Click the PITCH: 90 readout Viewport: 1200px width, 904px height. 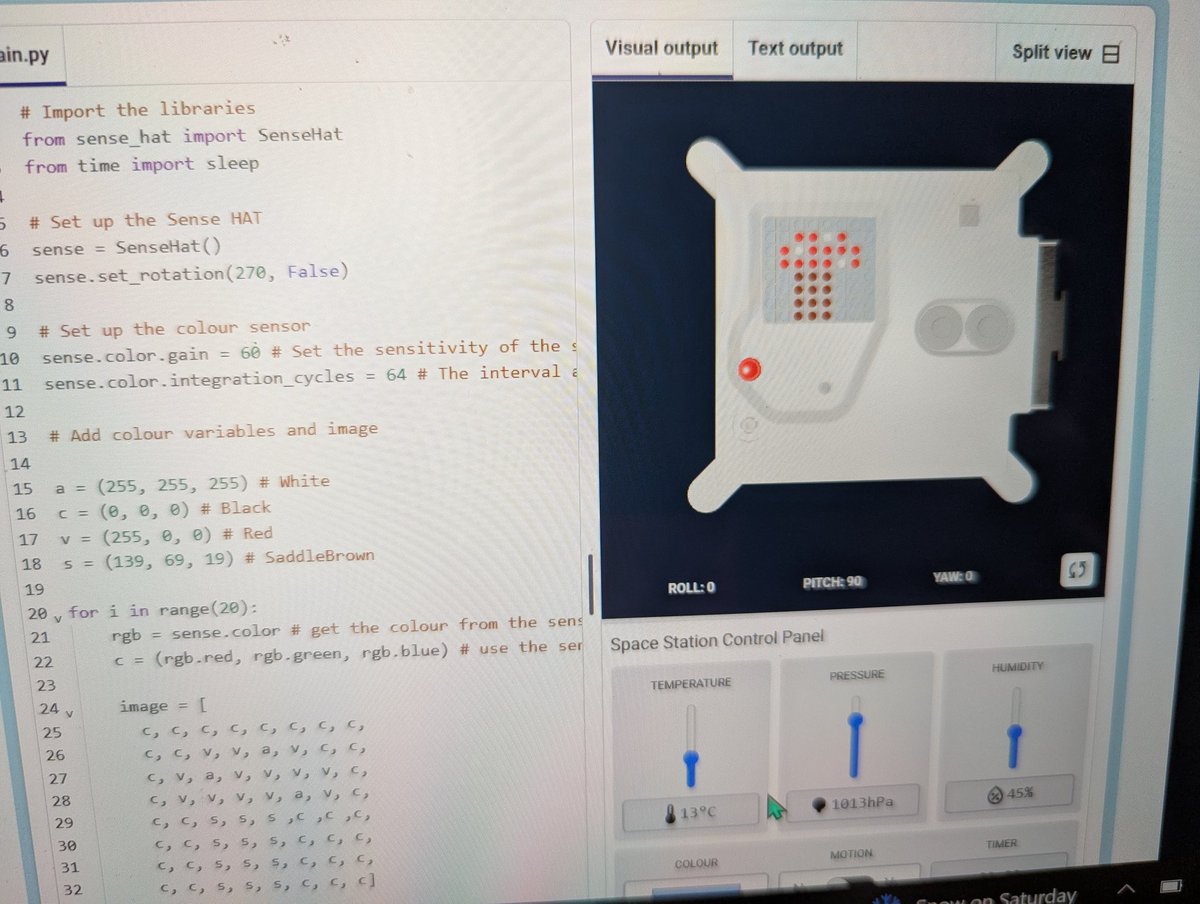coord(833,581)
